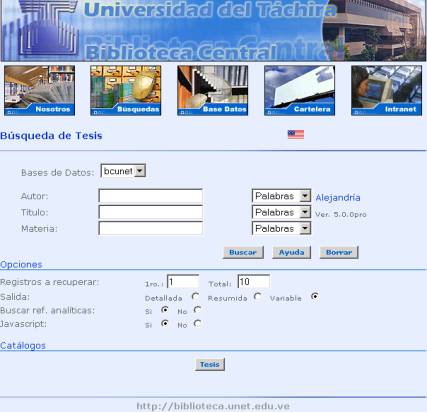This screenshot has height=412, width=427.
Task: Open the Palabras dropdown next to Autor
Action: point(281,196)
